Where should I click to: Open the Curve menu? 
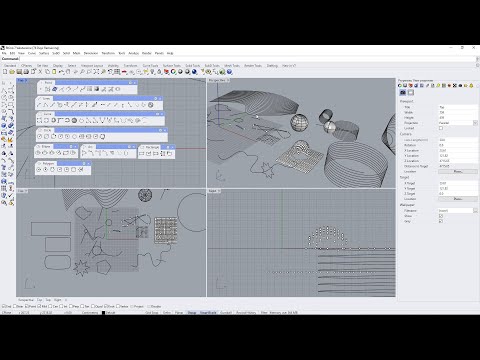32,53
